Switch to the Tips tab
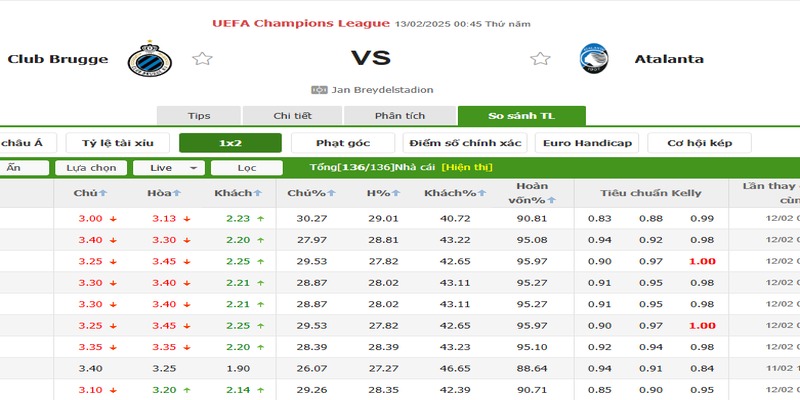Image resolution: width=800 pixels, height=400 pixels. [x=198, y=116]
